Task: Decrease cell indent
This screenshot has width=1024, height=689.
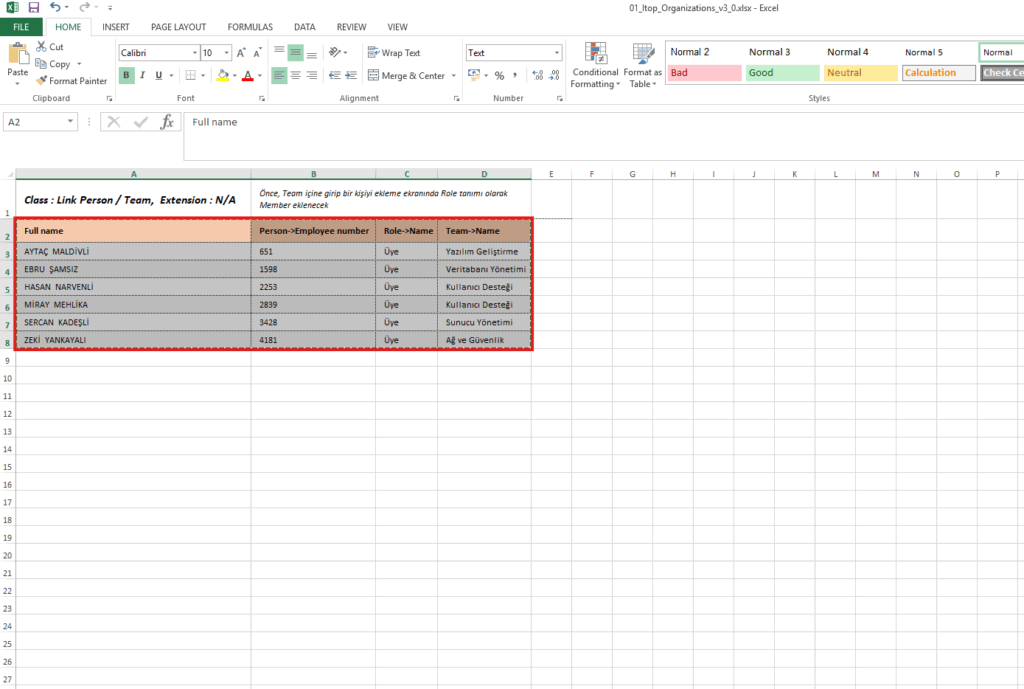Action: (334, 75)
